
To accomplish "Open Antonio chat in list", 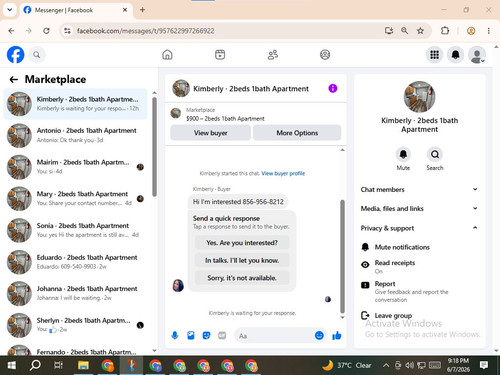I will tap(75, 135).
